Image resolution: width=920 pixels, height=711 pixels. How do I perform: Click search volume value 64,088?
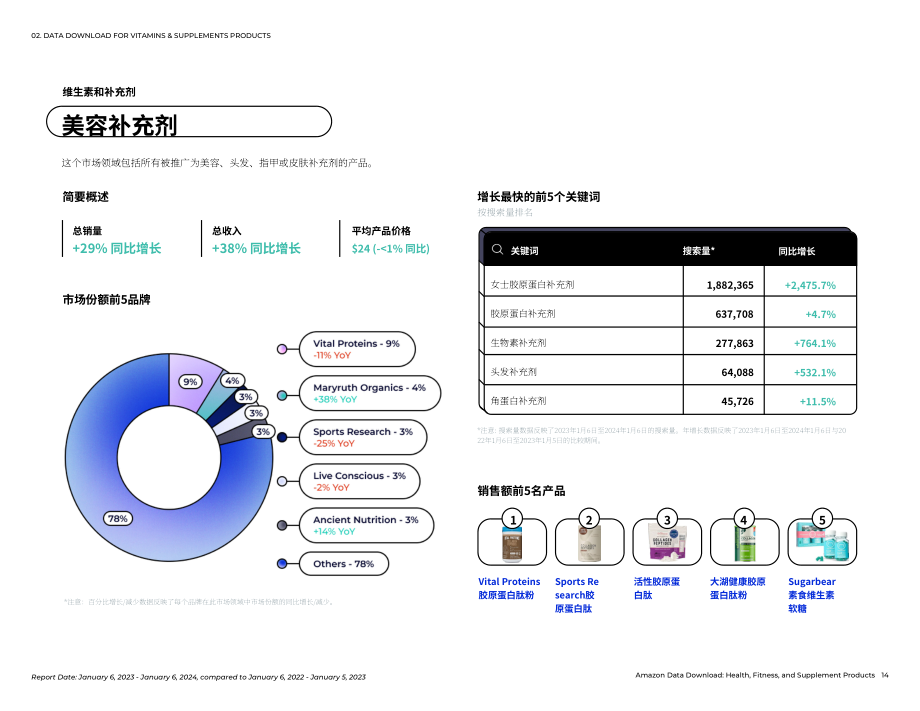coord(737,373)
